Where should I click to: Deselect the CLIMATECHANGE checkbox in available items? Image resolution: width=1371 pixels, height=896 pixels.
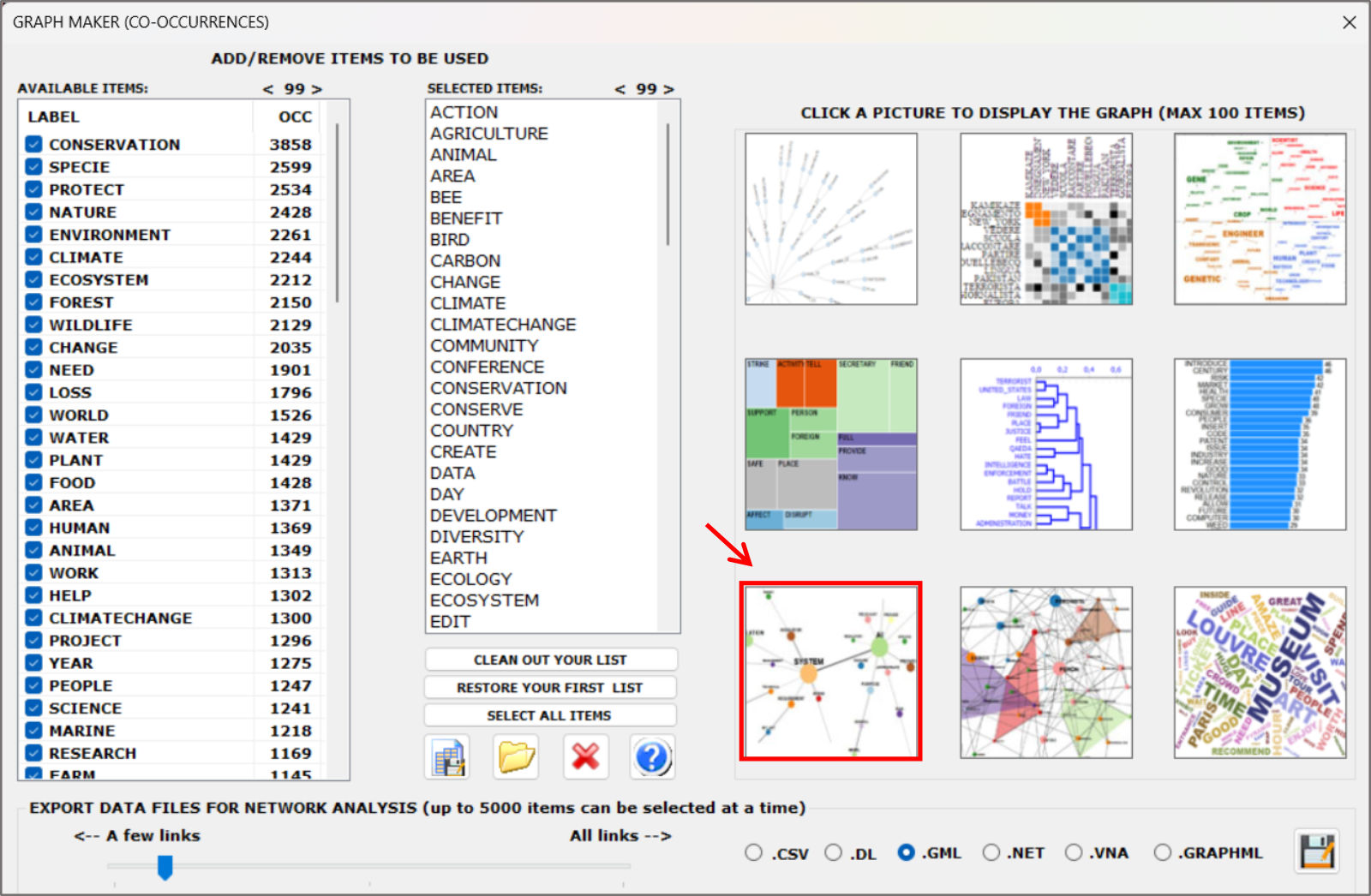[x=33, y=618]
